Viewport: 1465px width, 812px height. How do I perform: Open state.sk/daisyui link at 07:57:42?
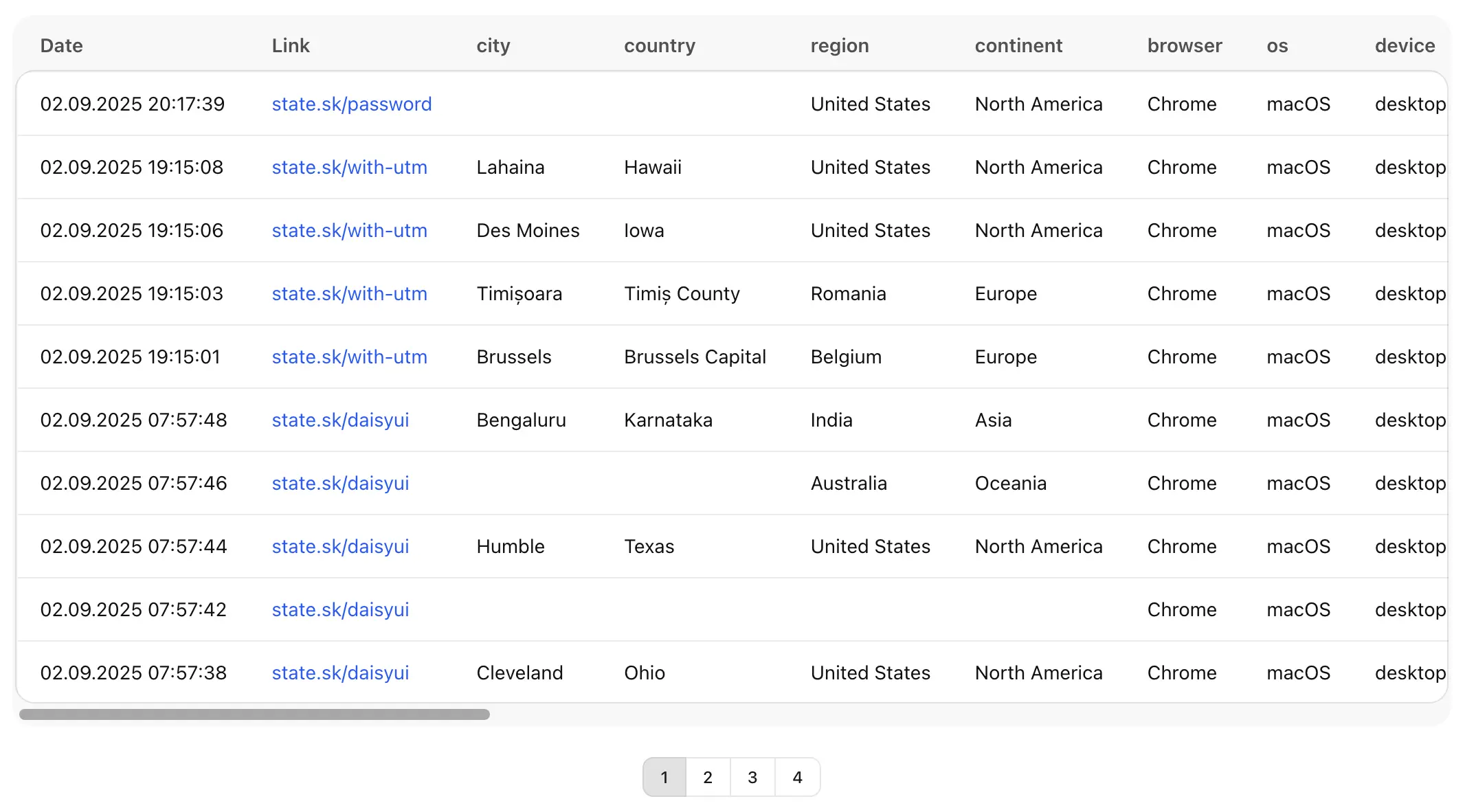(340, 609)
